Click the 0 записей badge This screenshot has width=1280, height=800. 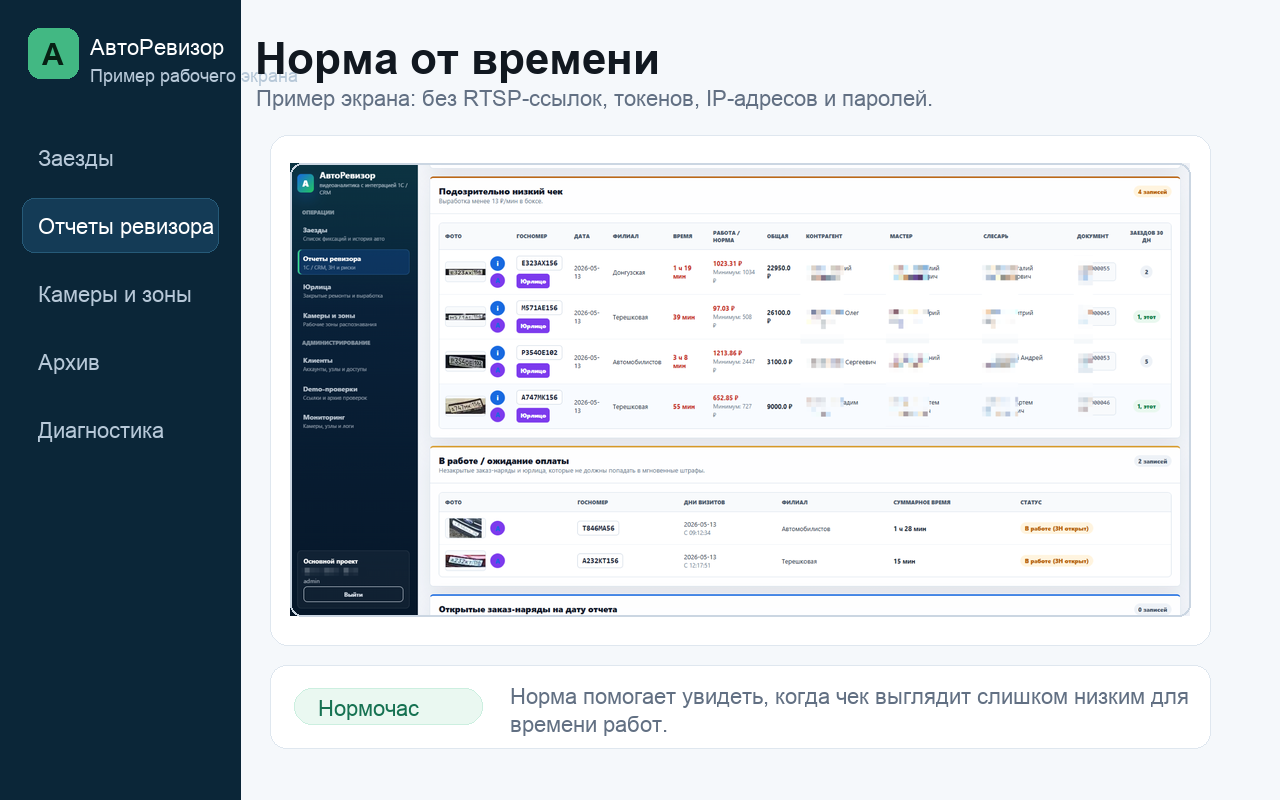click(1152, 609)
